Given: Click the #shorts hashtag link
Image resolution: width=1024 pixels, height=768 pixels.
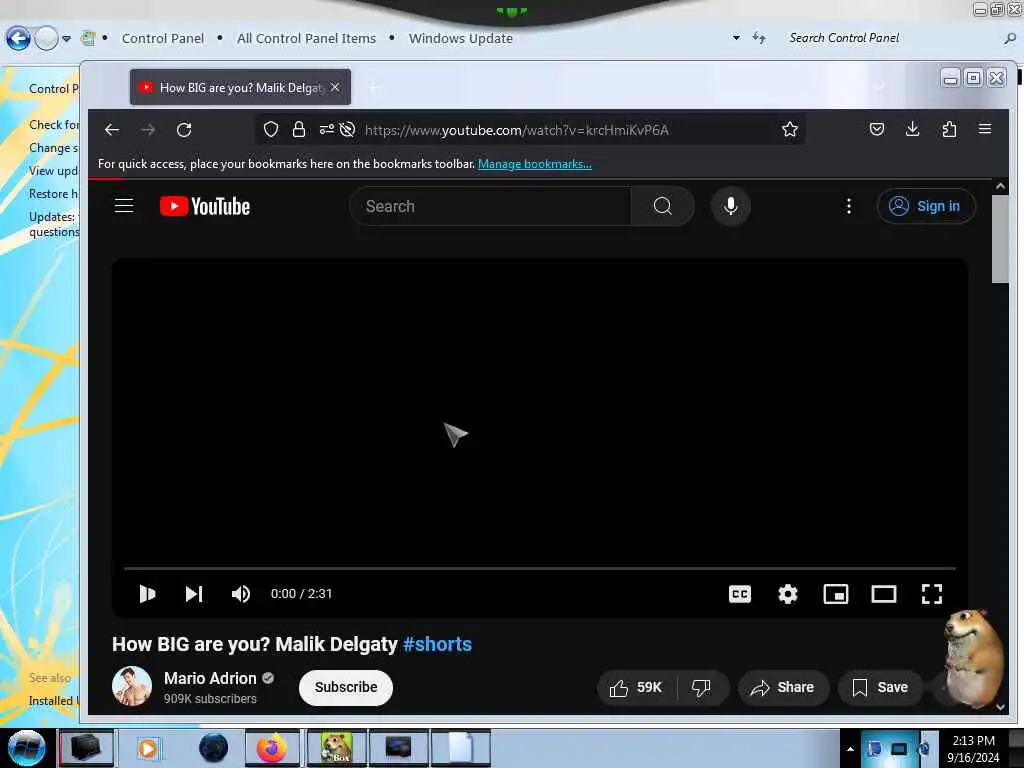Looking at the screenshot, I should 438,644.
